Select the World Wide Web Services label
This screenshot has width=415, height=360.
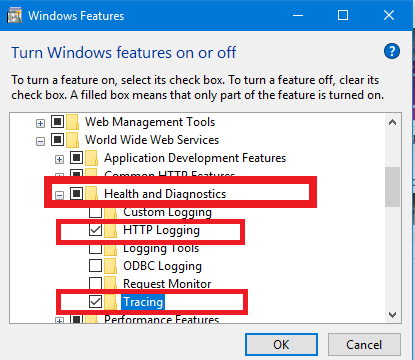pos(152,140)
